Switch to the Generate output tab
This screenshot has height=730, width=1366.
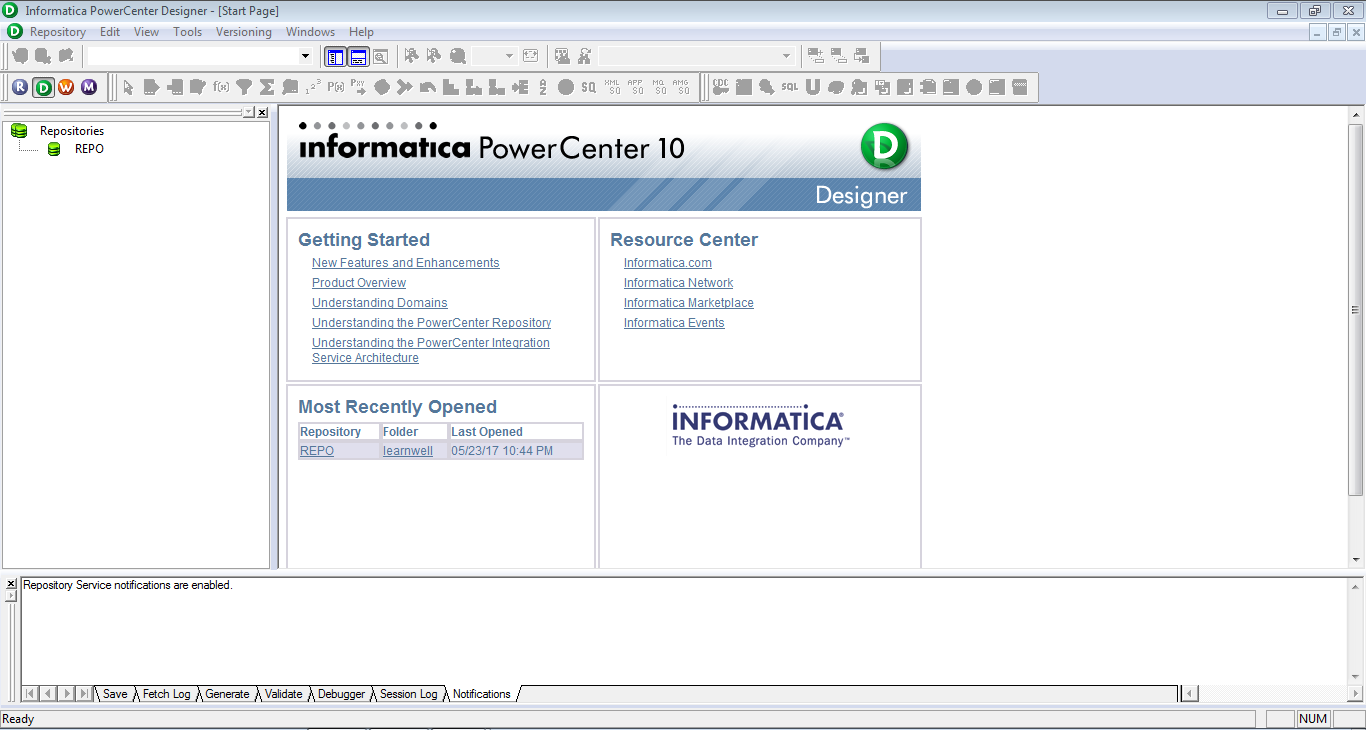click(227, 694)
